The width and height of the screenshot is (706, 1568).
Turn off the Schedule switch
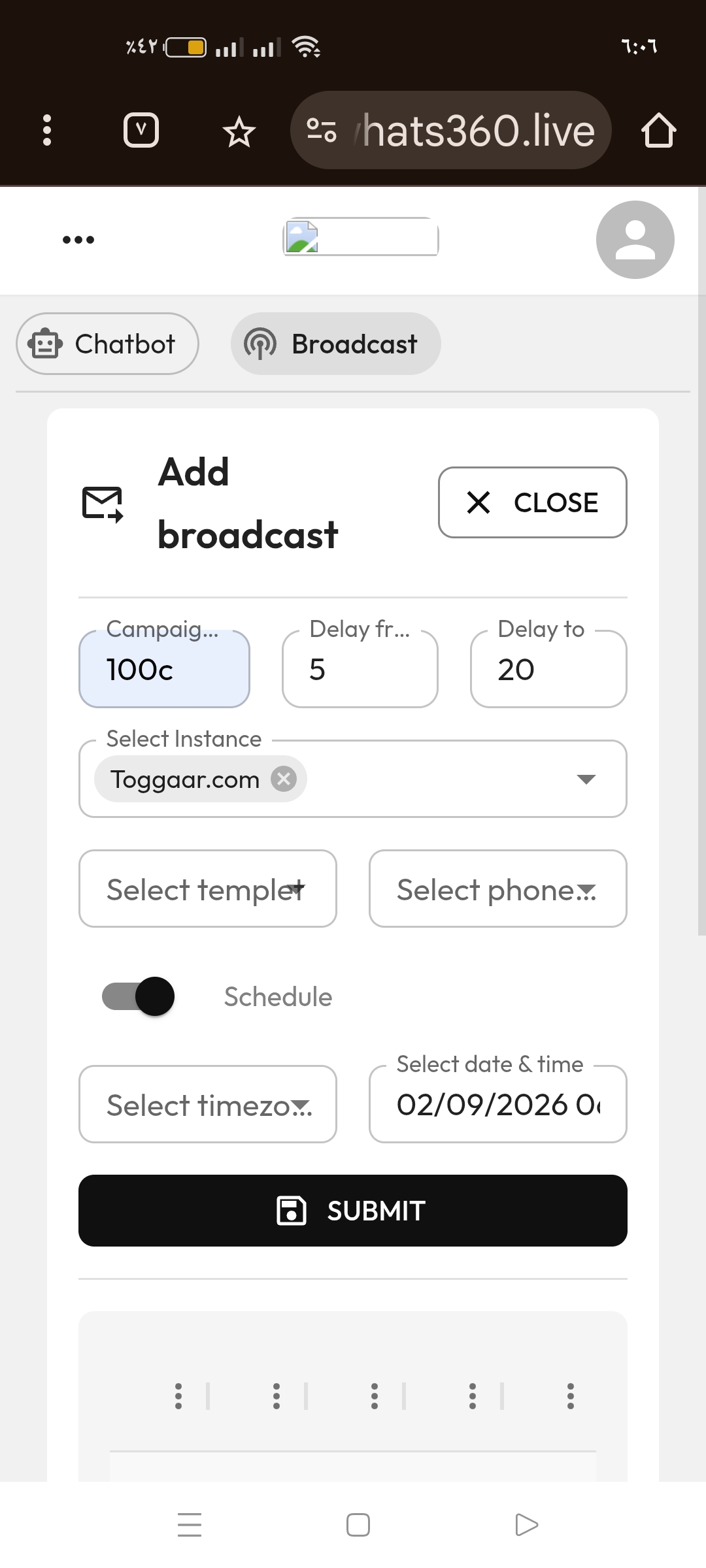click(139, 996)
